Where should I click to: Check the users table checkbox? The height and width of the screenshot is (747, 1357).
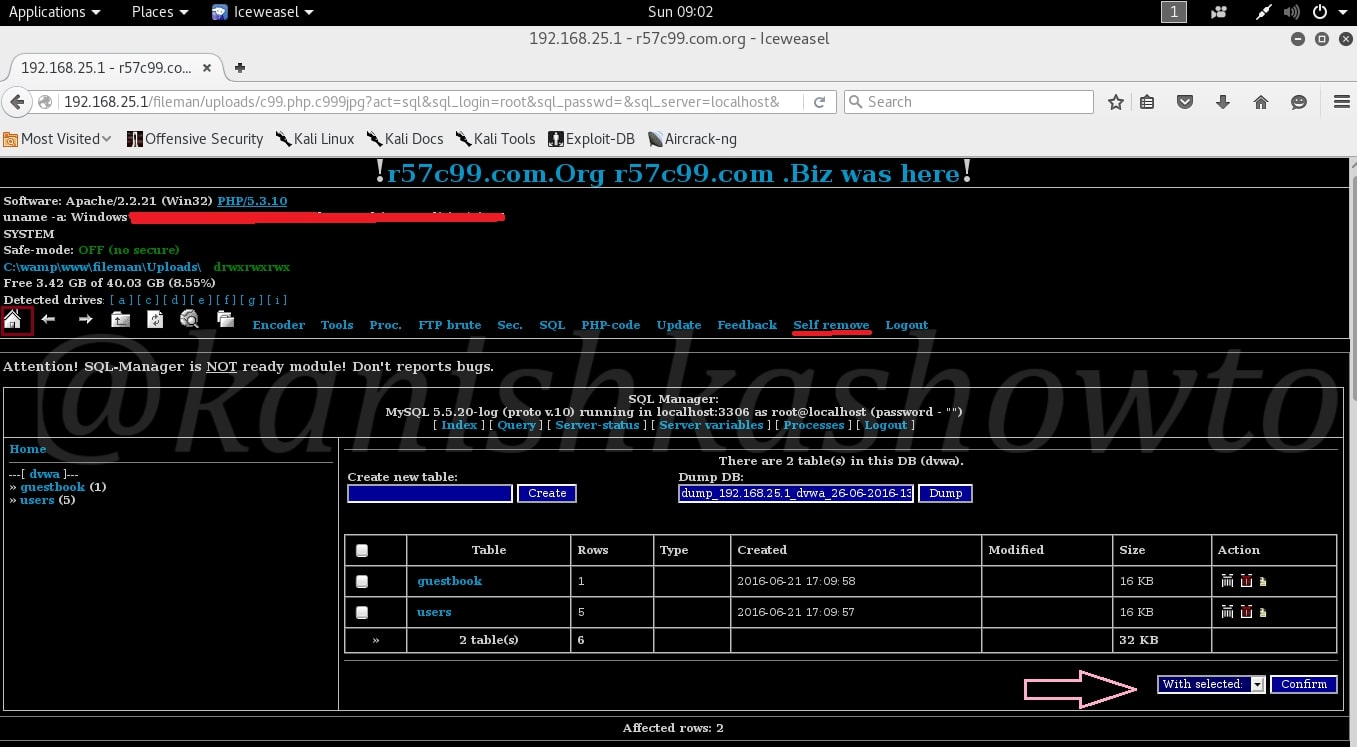click(x=362, y=612)
